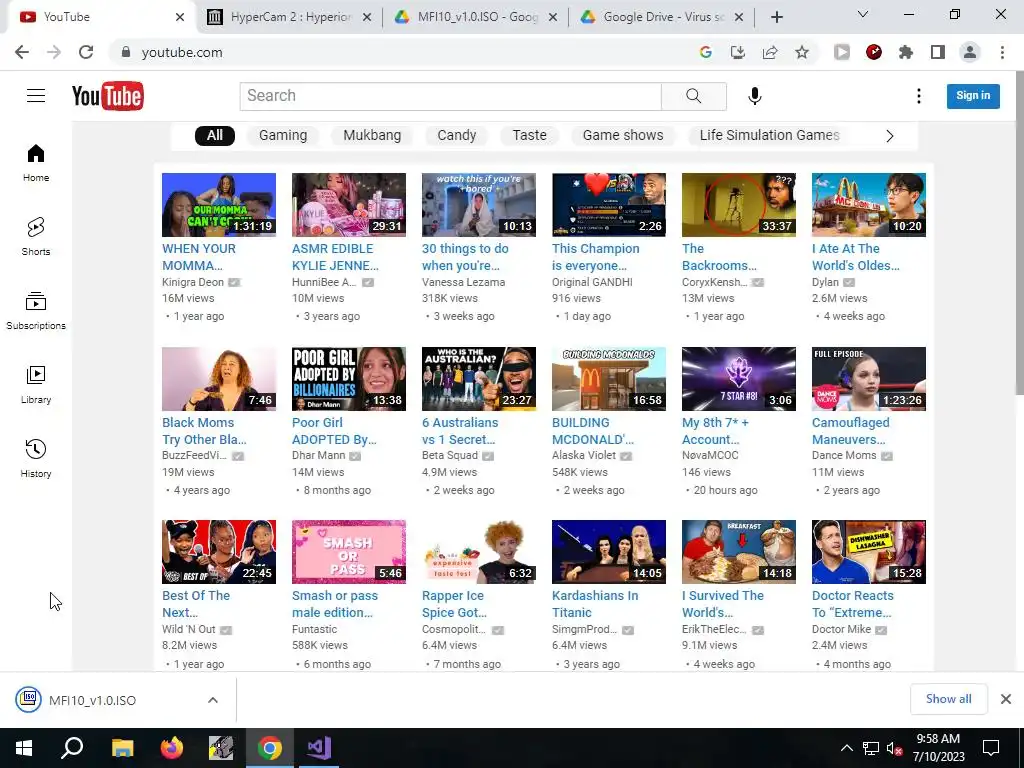Open tab search dropdown arrow
The image size is (1024, 768).
pyautogui.click(x=863, y=14)
